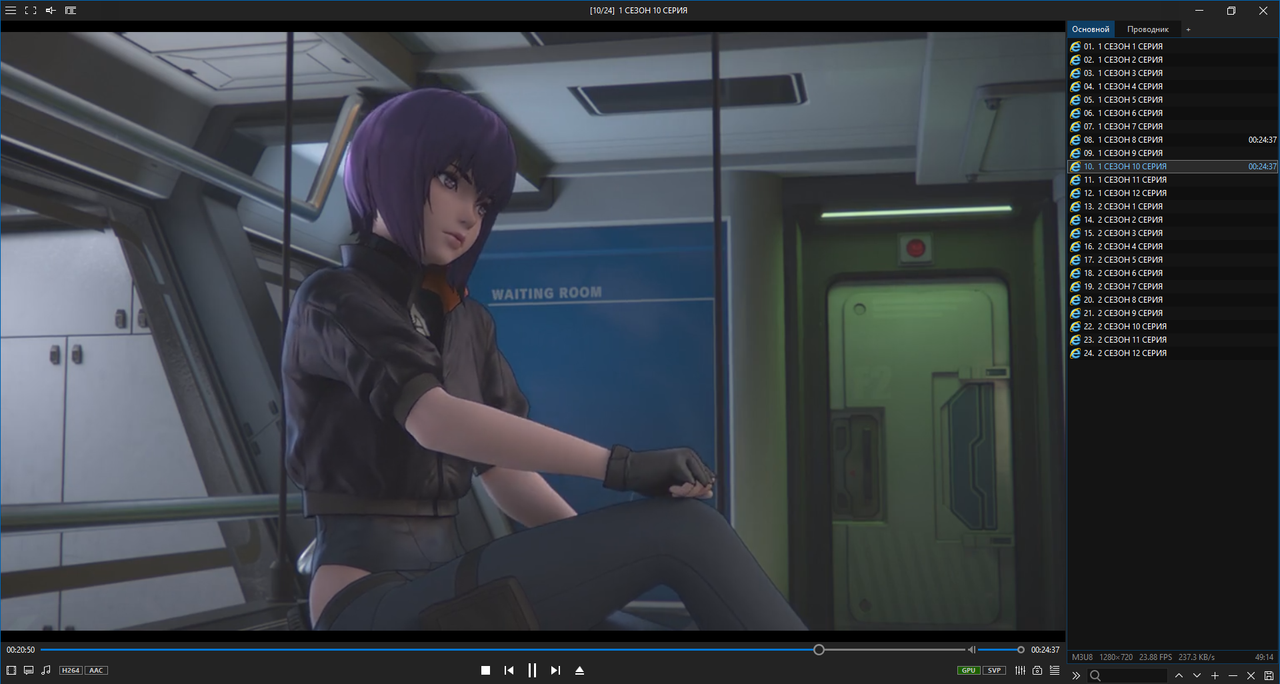
Task: Click the pin-on-top icon in title bar
Action: tap(50, 10)
